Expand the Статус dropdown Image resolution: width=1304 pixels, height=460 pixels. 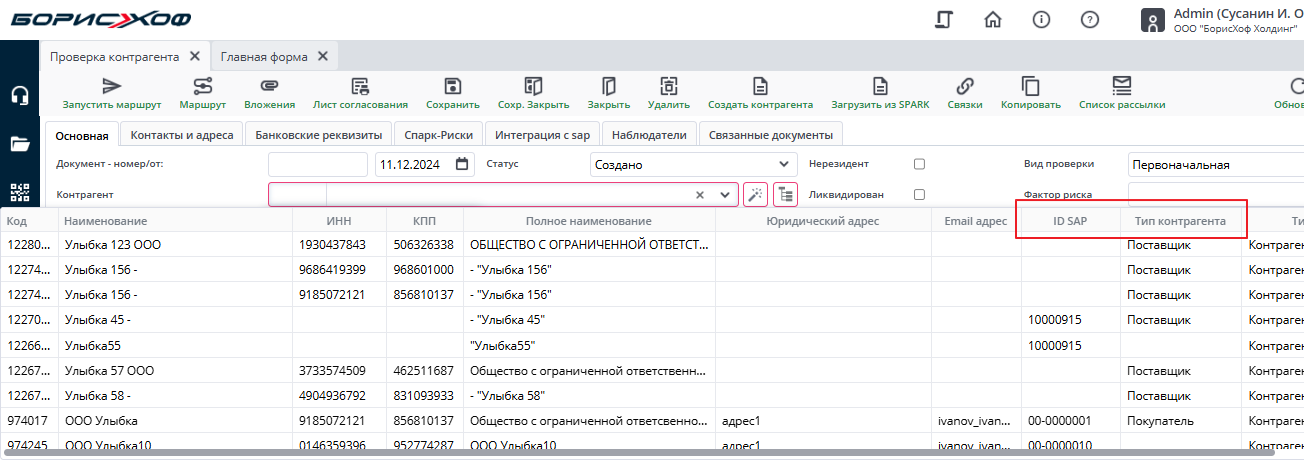click(785, 165)
